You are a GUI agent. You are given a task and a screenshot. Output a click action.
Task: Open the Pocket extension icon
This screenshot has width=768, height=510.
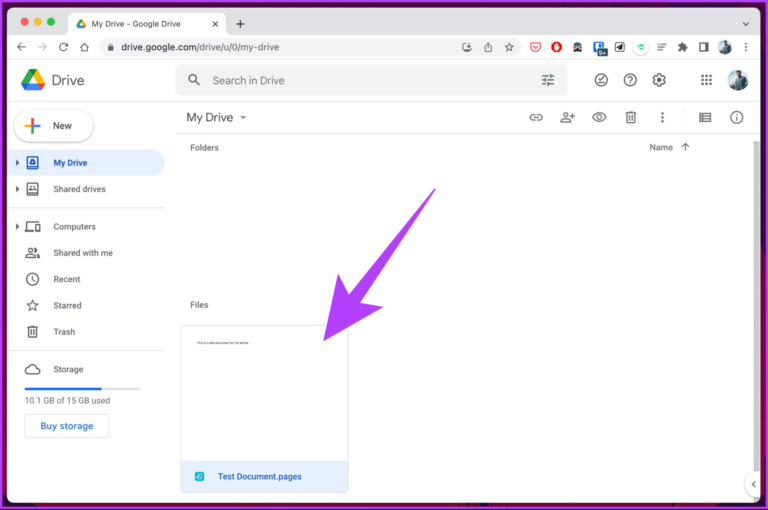tap(535, 47)
